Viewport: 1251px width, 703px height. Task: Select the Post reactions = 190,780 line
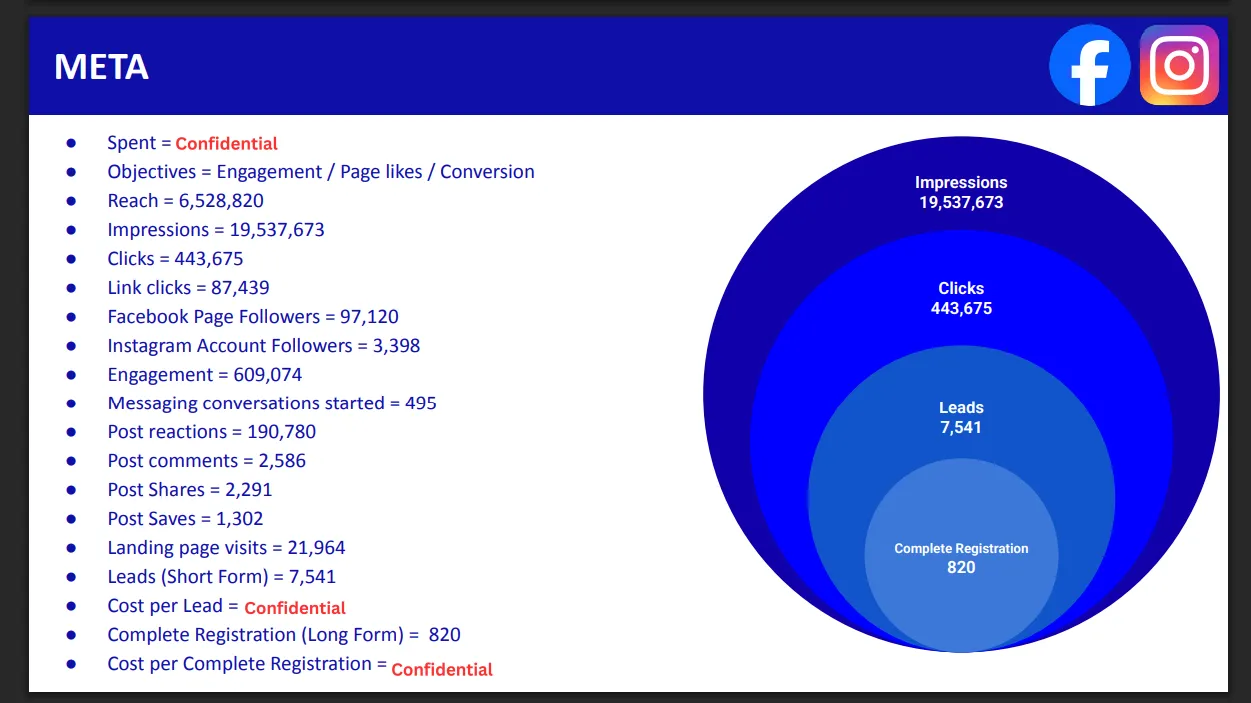[x=212, y=432]
